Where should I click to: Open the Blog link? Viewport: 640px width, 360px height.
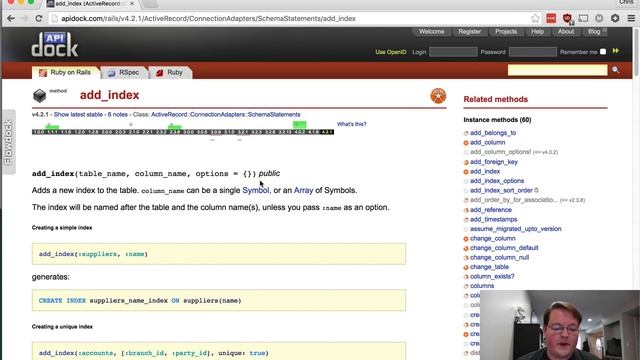pyautogui.click(x=595, y=31)
